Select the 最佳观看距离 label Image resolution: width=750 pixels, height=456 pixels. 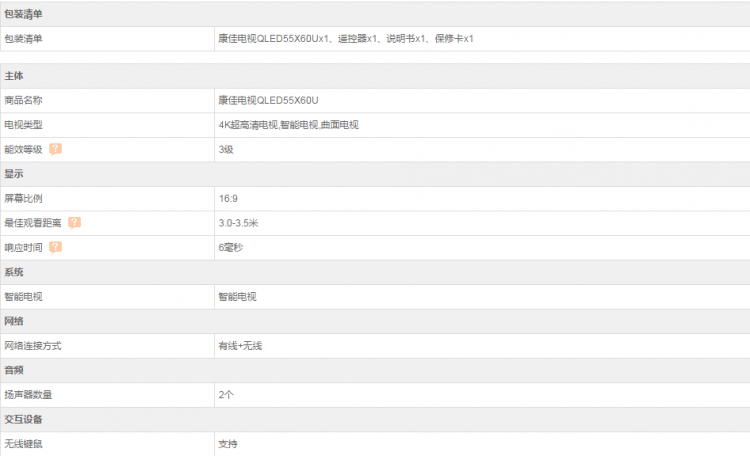pyautogui.click(x=33, y=223)
